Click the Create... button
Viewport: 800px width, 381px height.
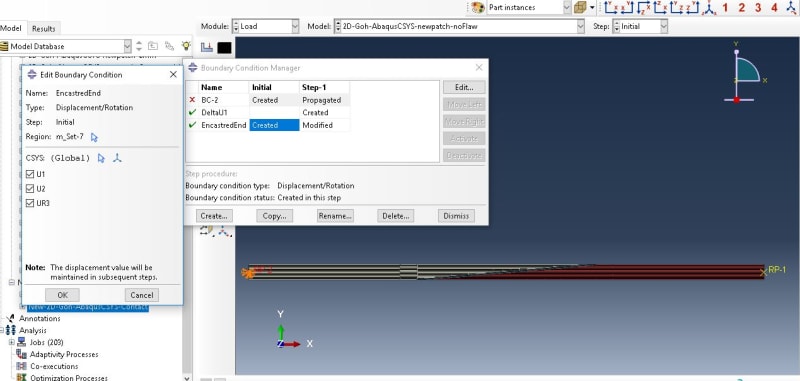pyautogui.click(x=214, y=216)
